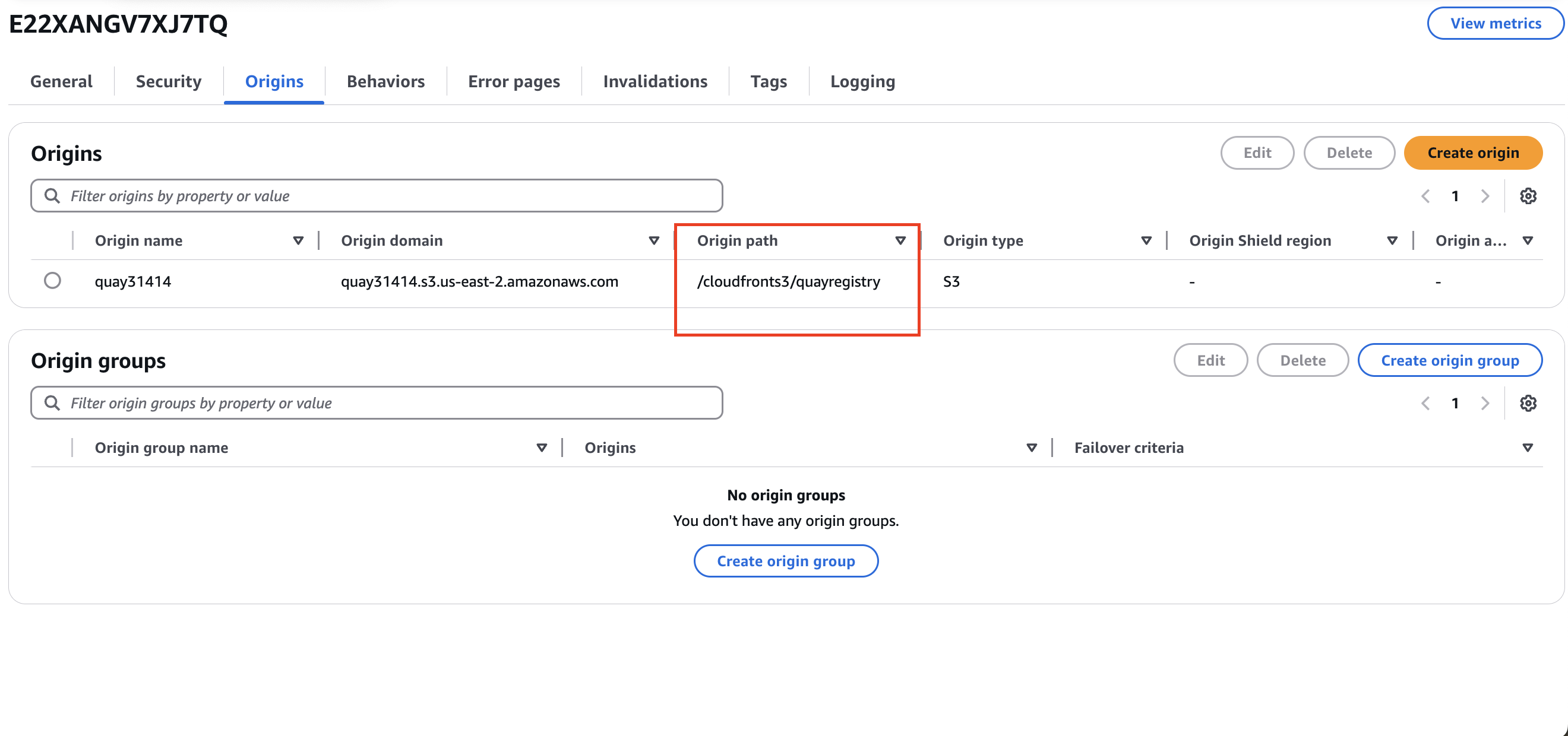
Task: Sort by Origin domain column arrow
Action: 654,241
